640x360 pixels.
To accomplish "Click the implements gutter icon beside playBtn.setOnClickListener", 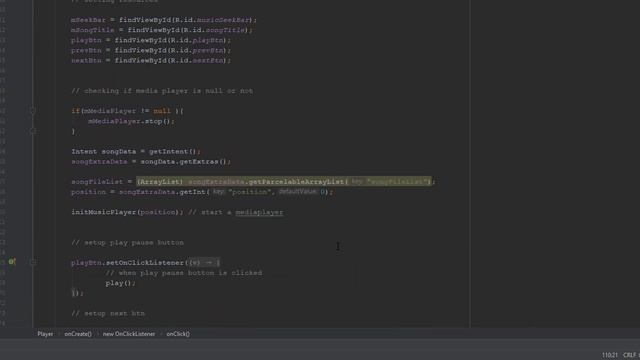I will (x=12, y=262).
